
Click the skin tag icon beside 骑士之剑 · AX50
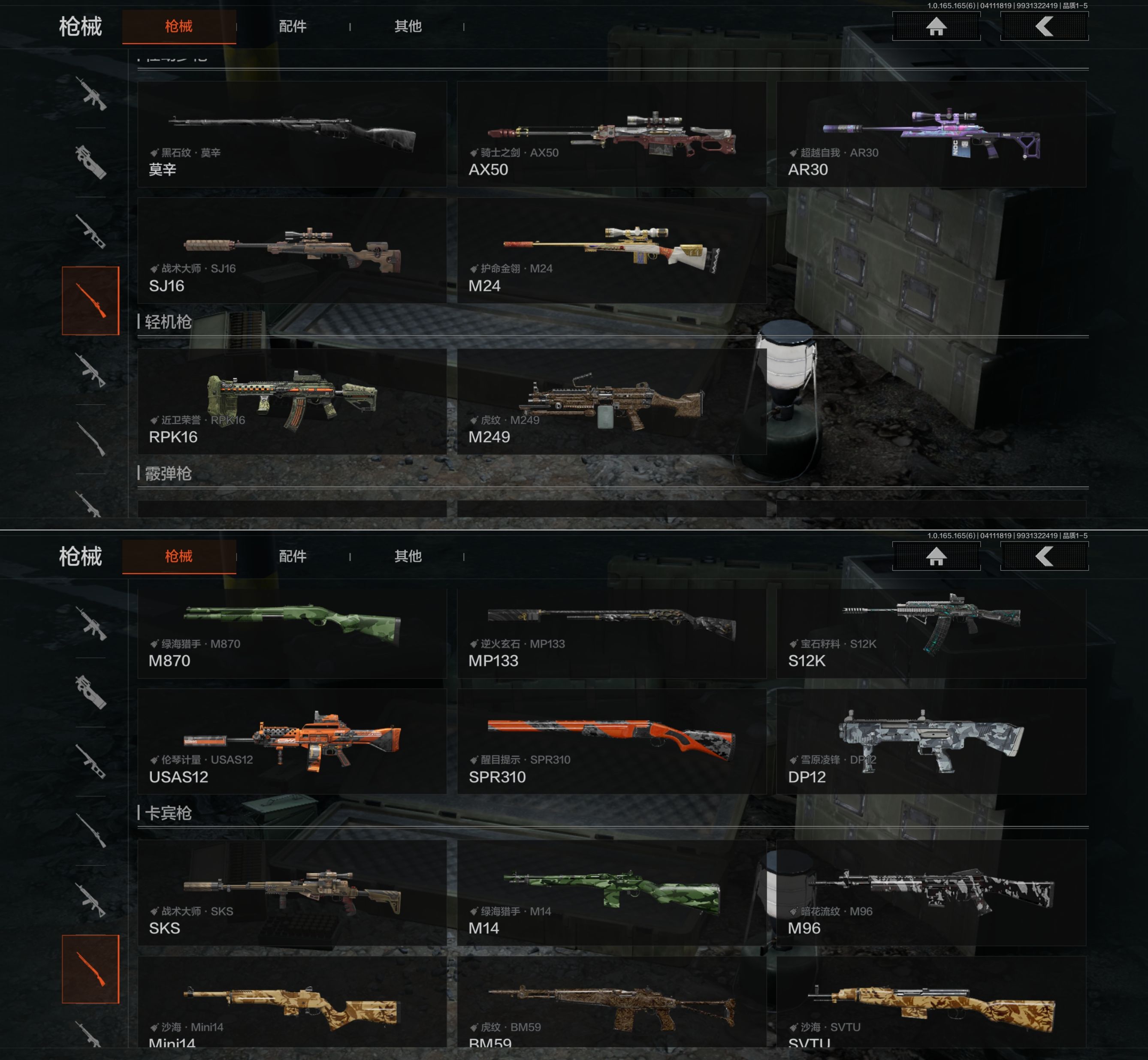point(474,153)
